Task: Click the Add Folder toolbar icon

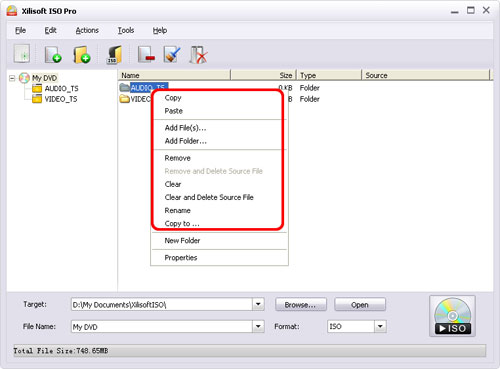Action: (82, 54)
